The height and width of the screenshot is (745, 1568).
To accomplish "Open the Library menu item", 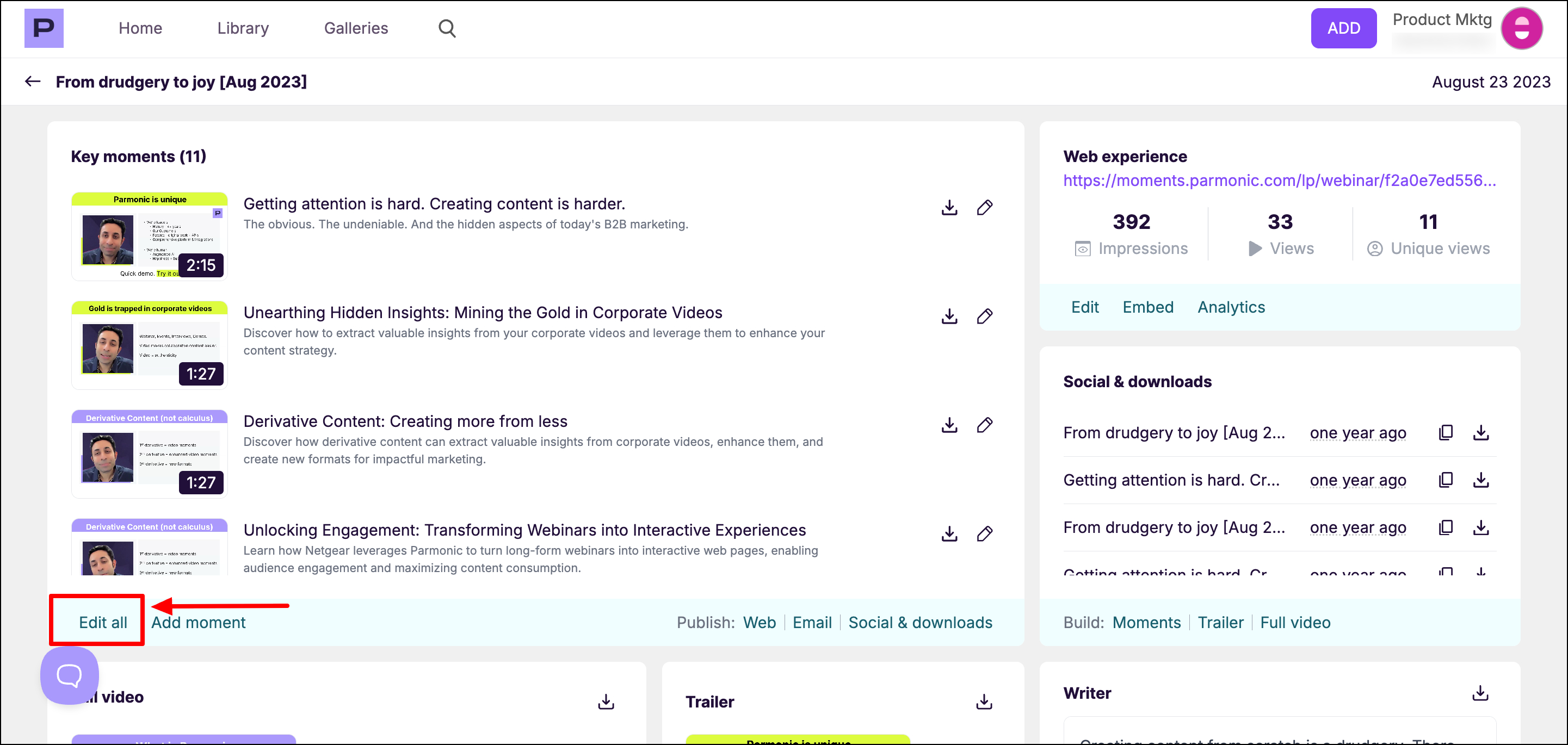I will pos(243,29).
